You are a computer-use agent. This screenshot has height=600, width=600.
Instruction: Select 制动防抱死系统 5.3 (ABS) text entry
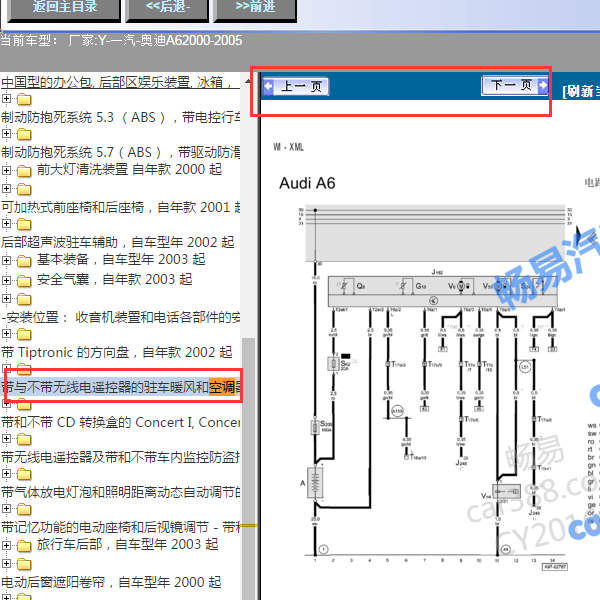[121, 117]
